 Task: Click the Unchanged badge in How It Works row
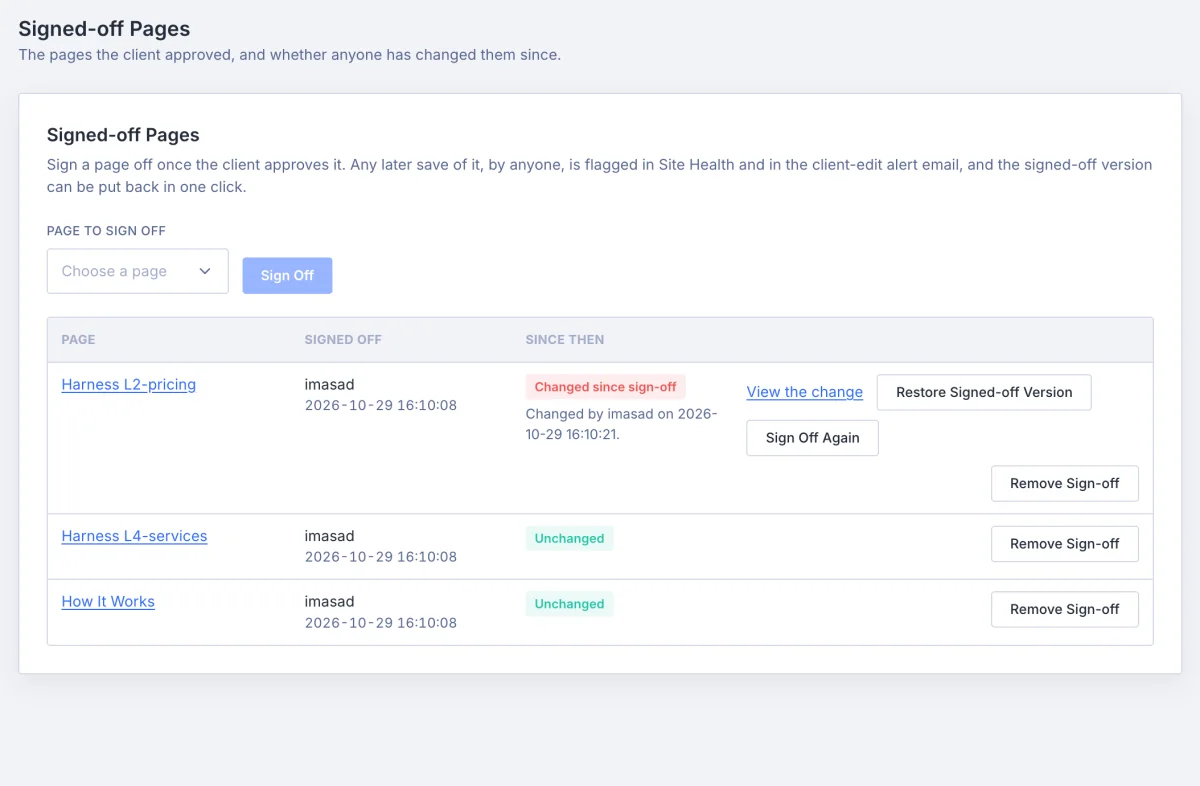(x=569, y=604)
